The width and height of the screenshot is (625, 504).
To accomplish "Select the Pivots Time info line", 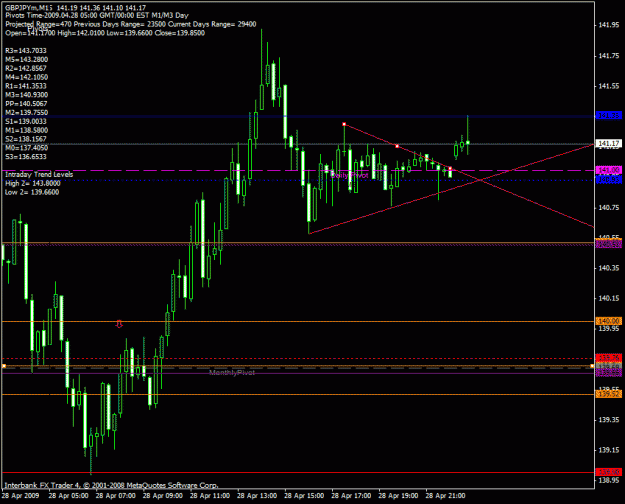I will [97, 15].
